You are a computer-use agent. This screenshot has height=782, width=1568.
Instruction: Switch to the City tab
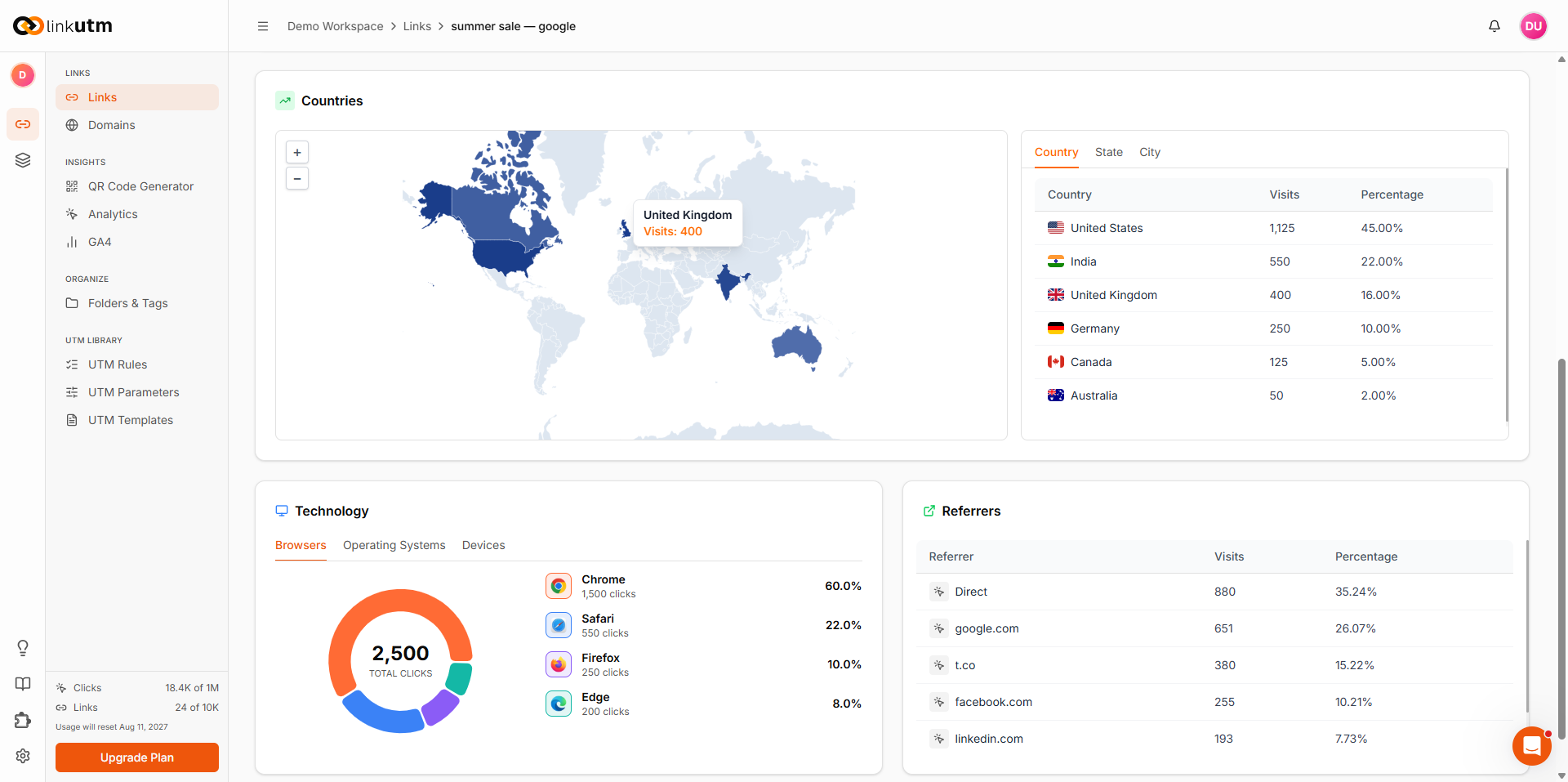click(x=1150, y=152)
